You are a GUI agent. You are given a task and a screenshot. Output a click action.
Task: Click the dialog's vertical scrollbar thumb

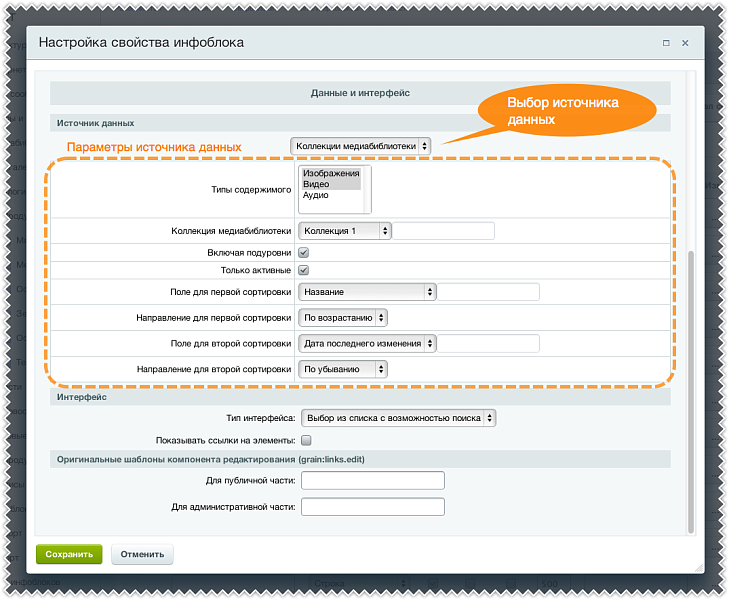689,390
